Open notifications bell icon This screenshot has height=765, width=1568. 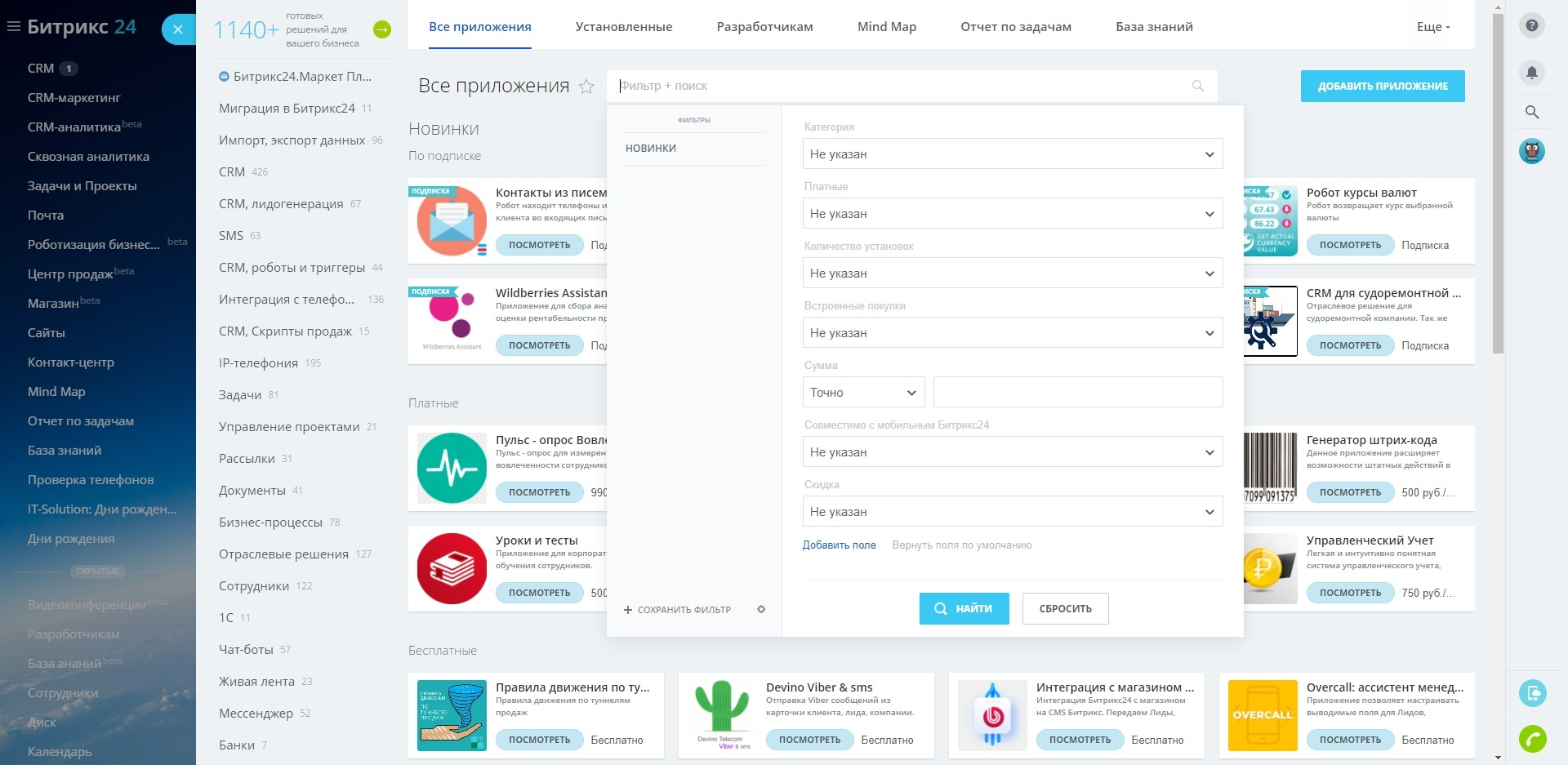(1532, 73)
